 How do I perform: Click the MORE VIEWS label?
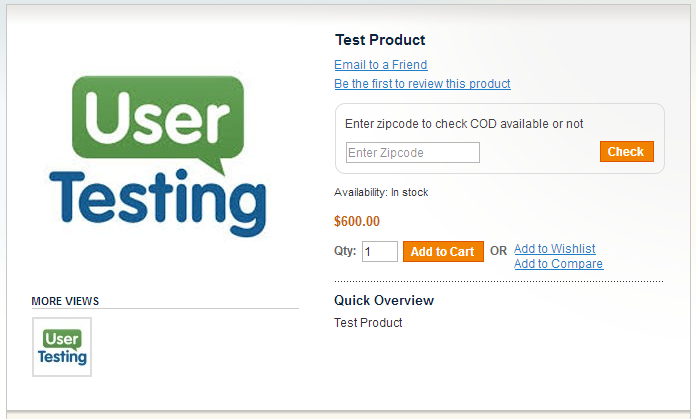(65, 301)
